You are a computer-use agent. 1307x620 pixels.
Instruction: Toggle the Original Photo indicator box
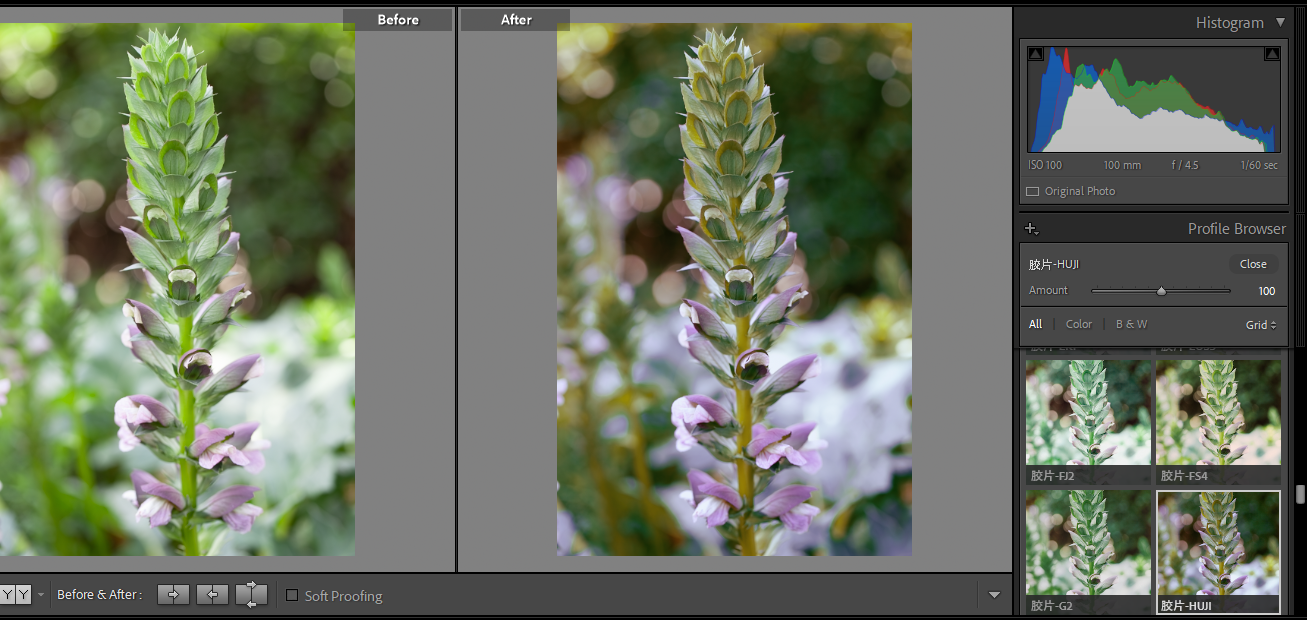tap(1033, 191)
